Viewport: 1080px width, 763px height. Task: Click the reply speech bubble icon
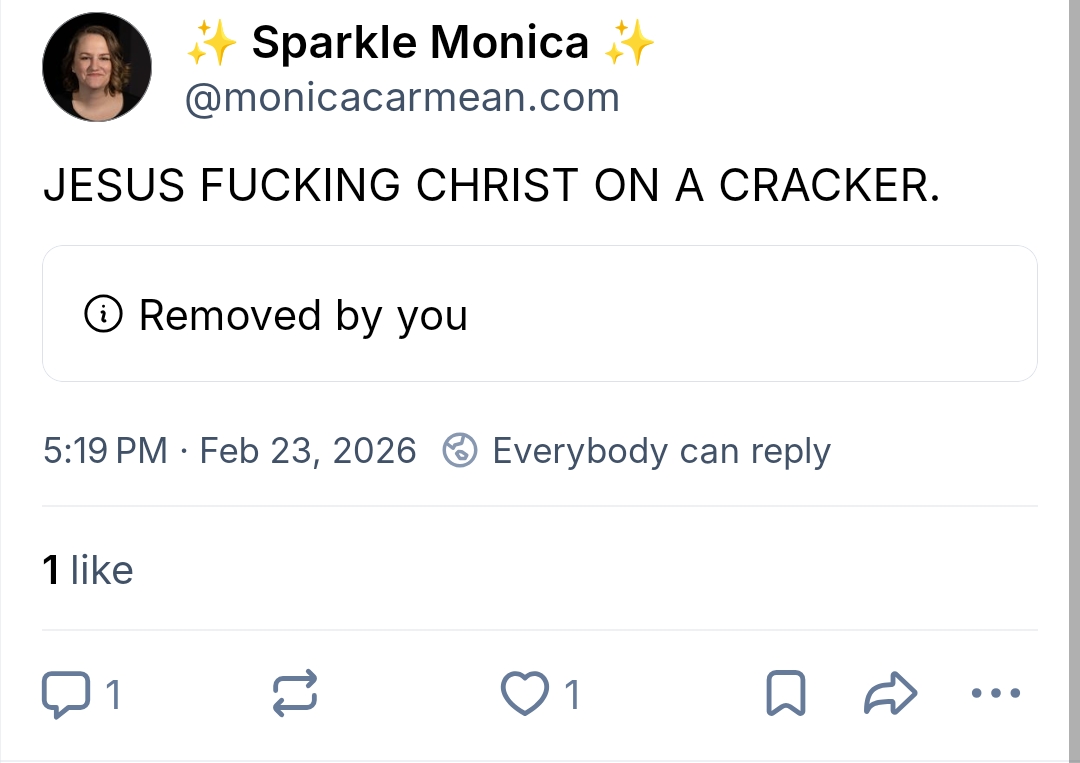coord(65,694)
